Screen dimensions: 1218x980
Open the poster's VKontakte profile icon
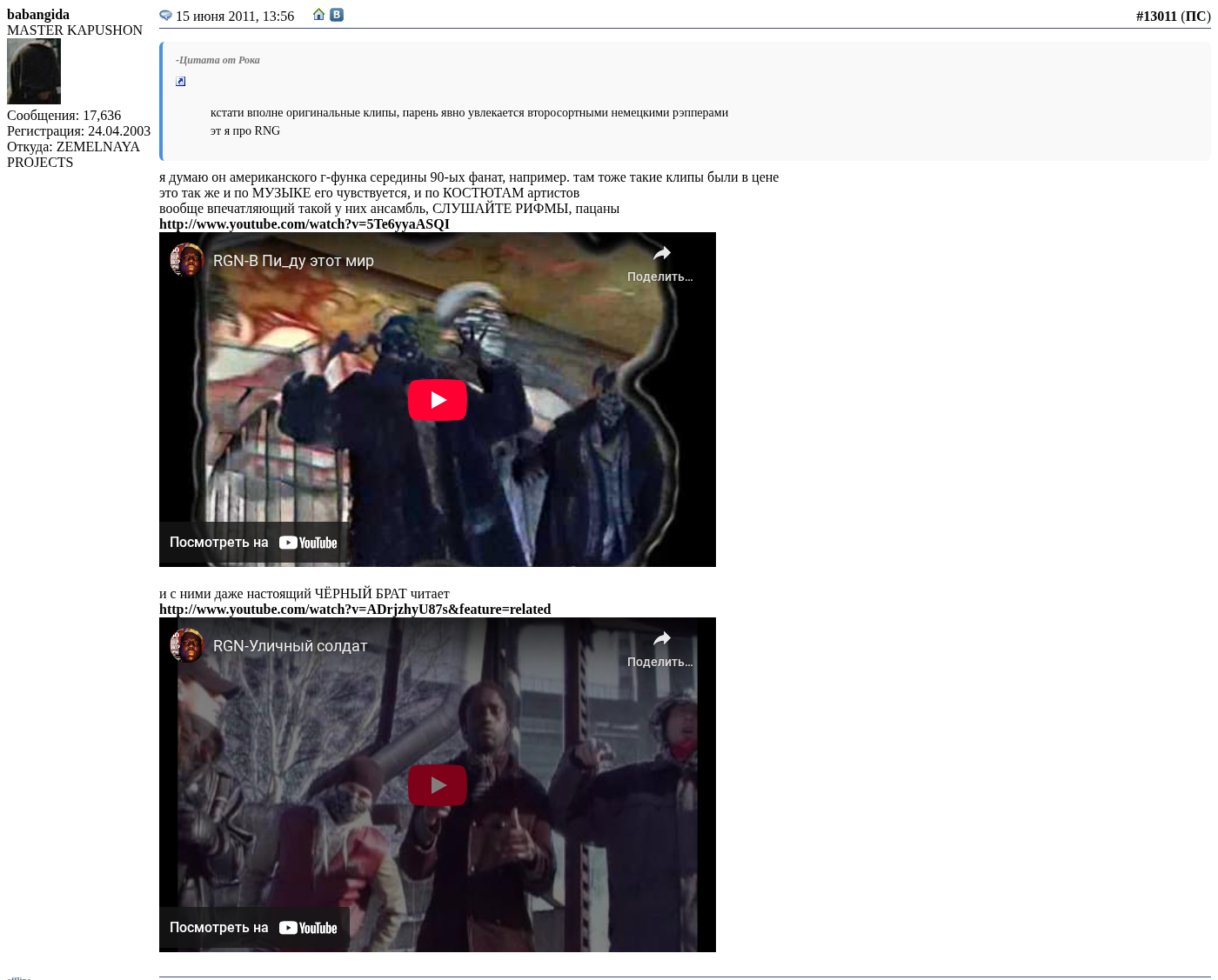click(337, 15)
